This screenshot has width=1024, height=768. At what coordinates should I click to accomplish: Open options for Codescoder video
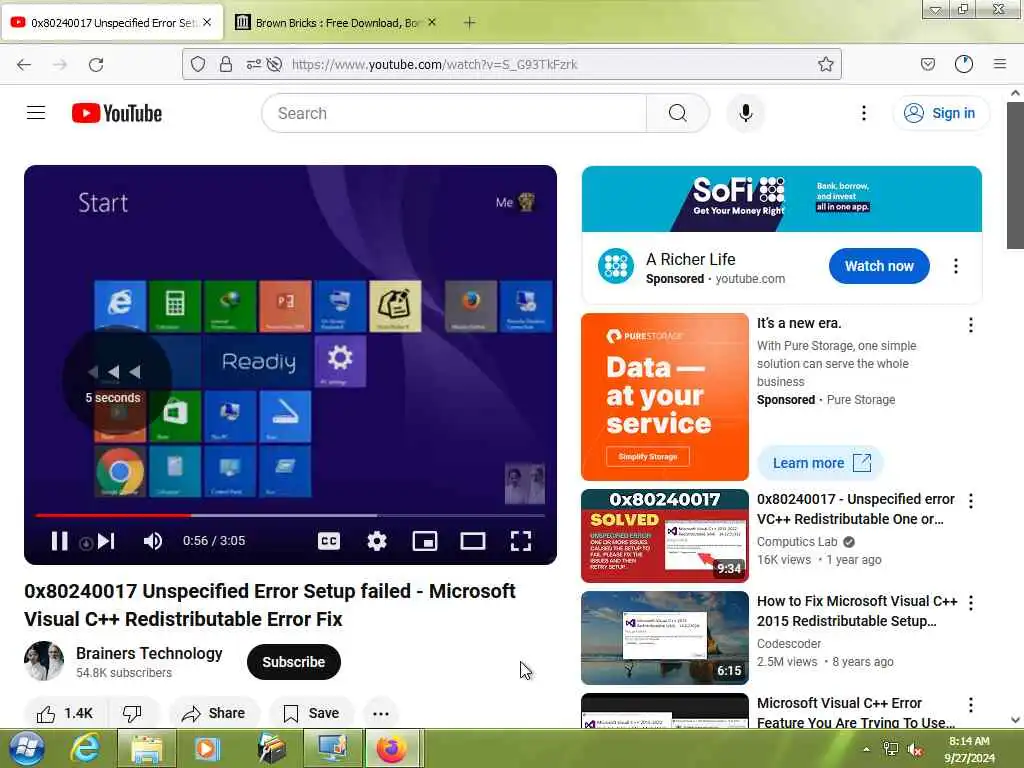(x=970, y=602)
